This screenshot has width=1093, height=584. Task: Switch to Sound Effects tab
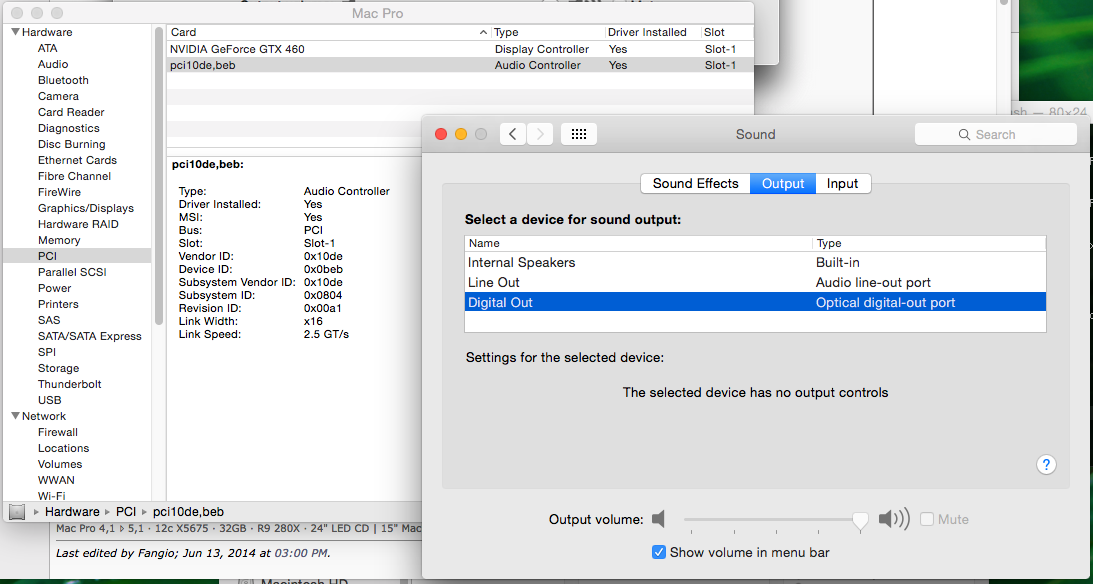coord(695,184)
